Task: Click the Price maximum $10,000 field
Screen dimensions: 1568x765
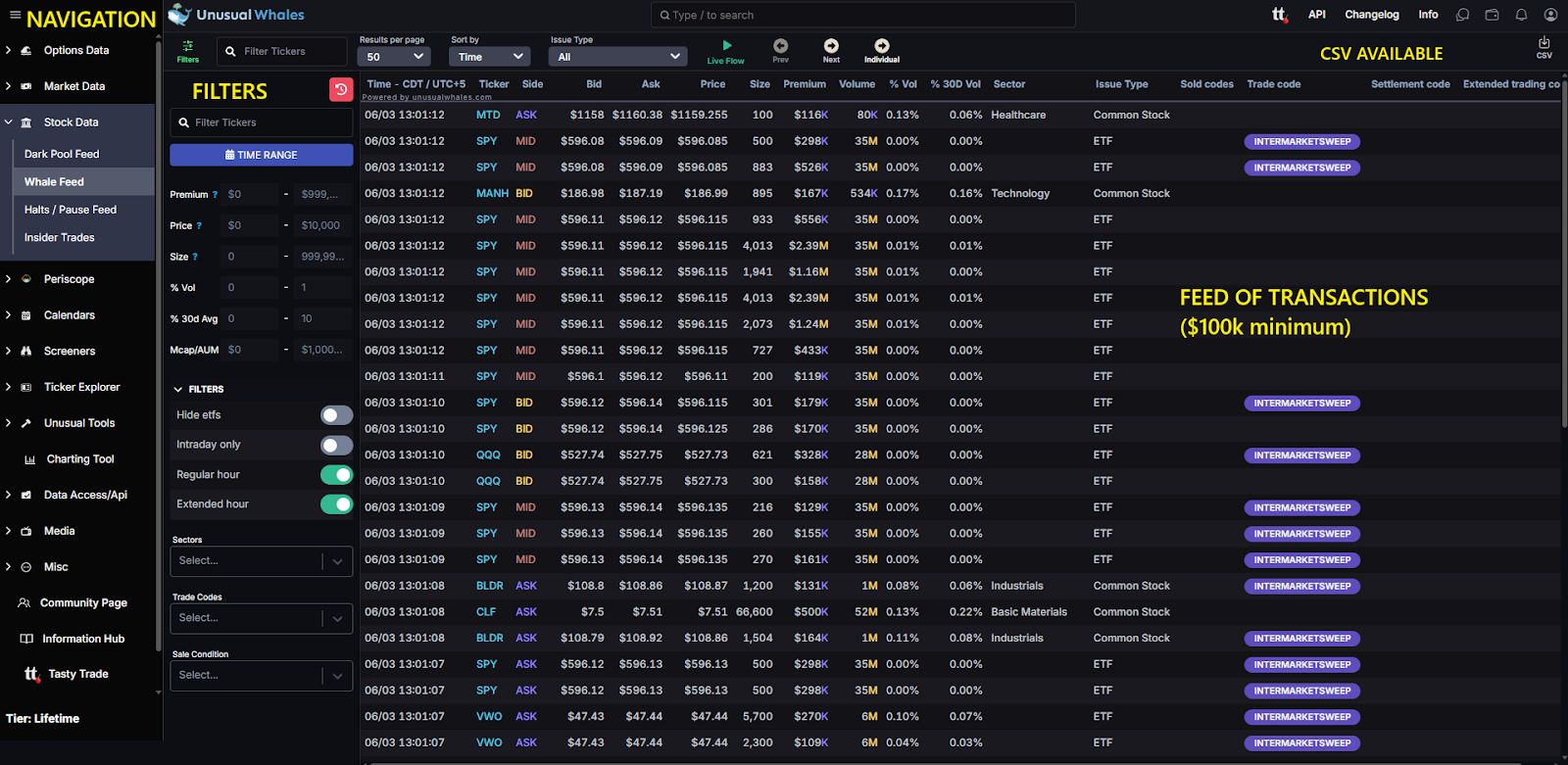Action: pyautogui.click(x=323, y=225)
